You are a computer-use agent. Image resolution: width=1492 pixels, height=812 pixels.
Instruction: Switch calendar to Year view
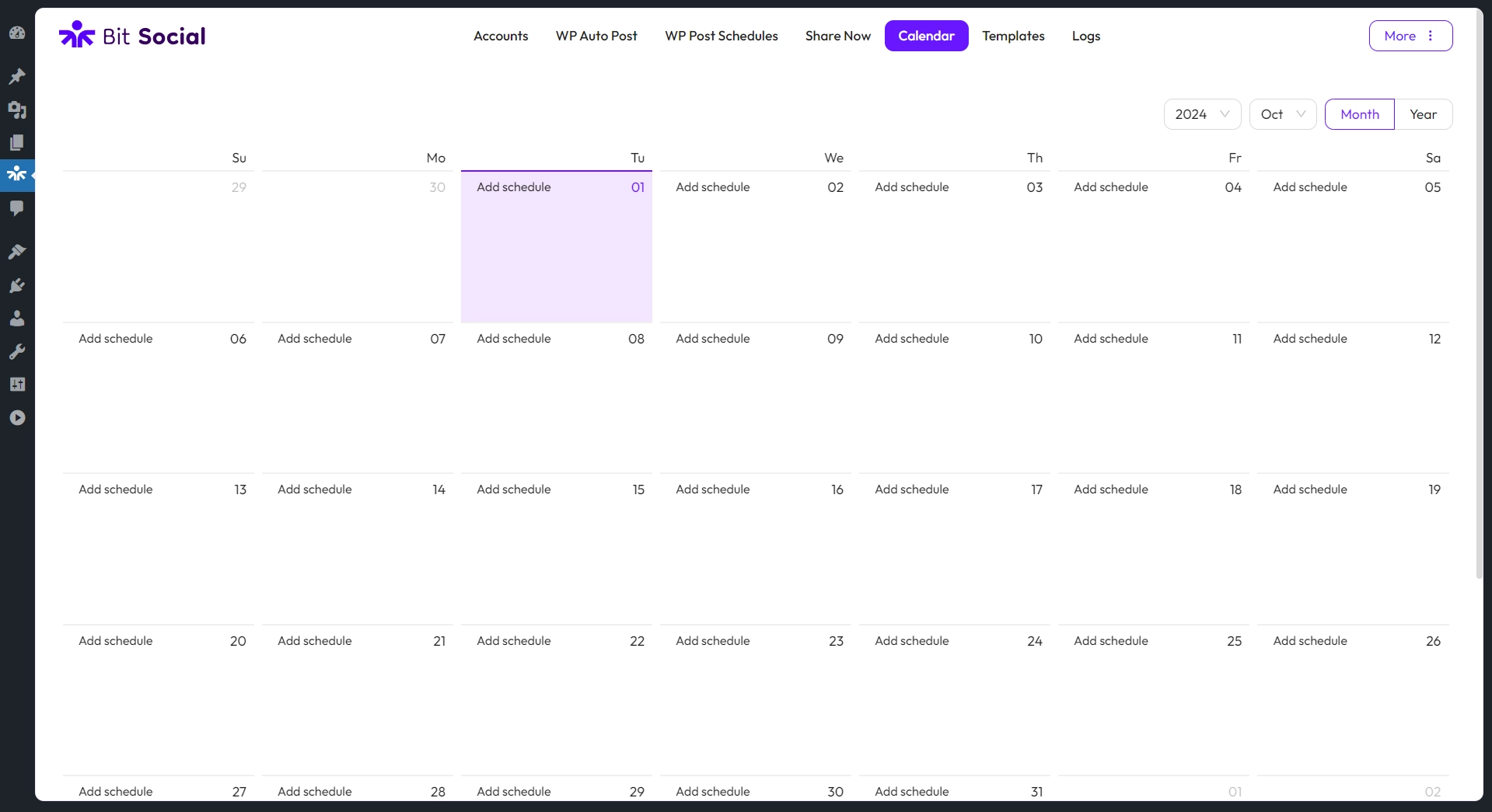click(1423, 114)
